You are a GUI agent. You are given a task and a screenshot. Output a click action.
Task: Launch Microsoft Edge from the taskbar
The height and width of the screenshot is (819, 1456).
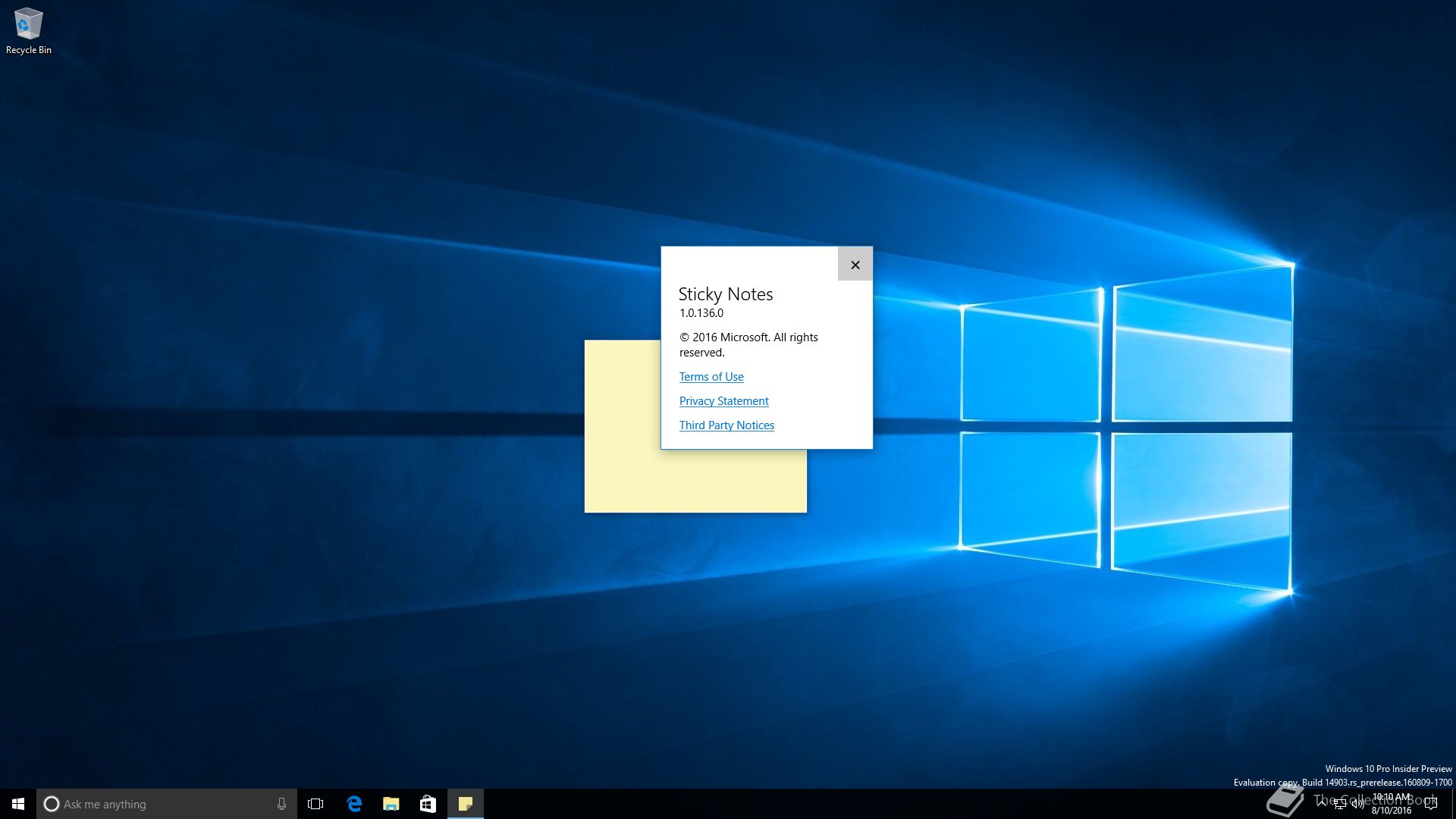[x=354, y=804]
